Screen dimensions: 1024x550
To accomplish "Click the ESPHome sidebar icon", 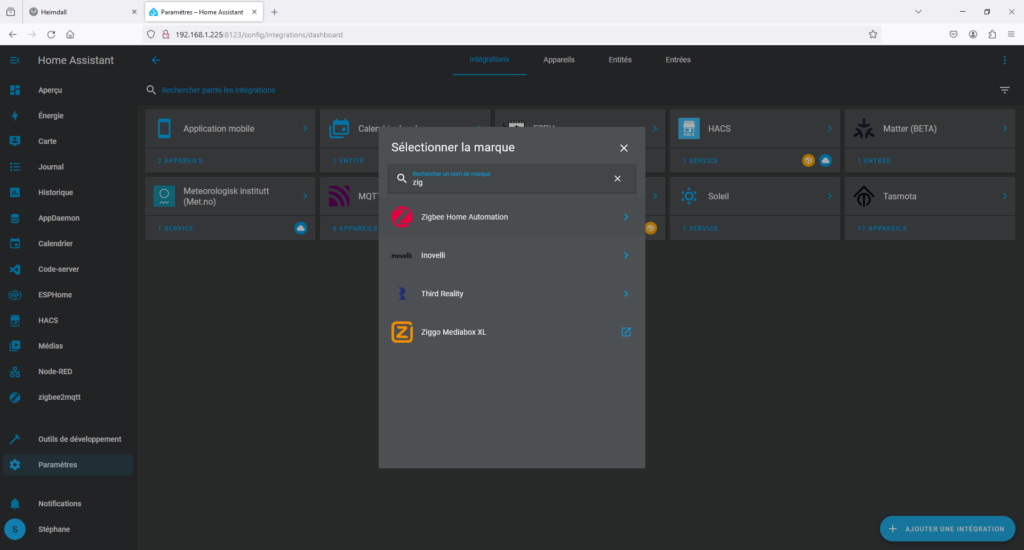I will coord(15,295).
